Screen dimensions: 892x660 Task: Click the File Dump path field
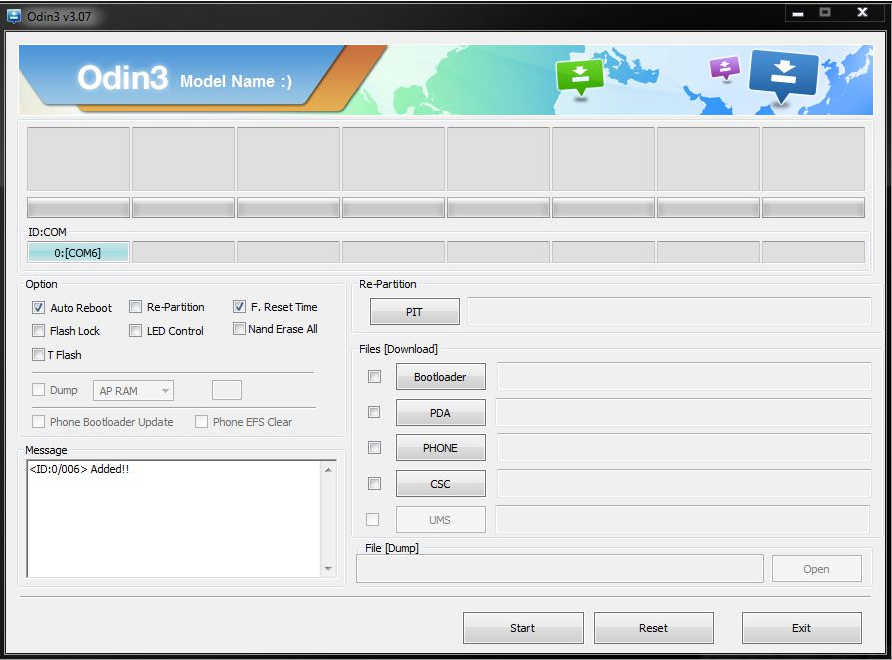[x=560, y=569]
